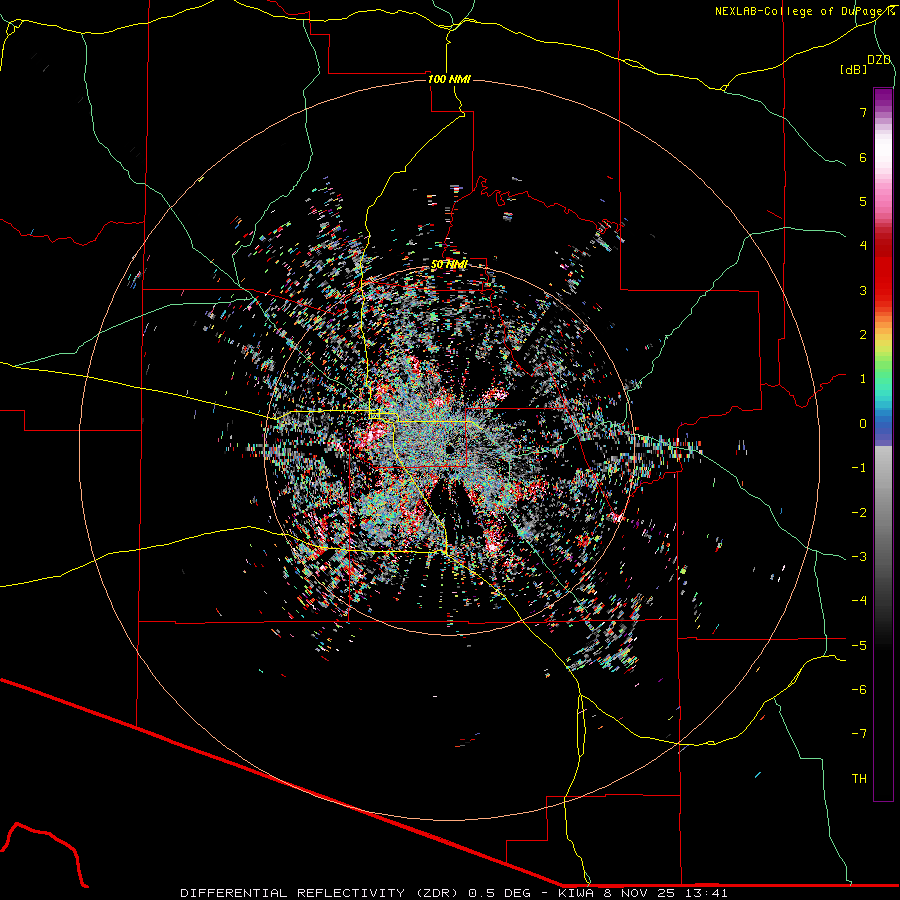Click the -5 dB value on the color scale
The width and height of the screenshot is (900, 900).
859,645
